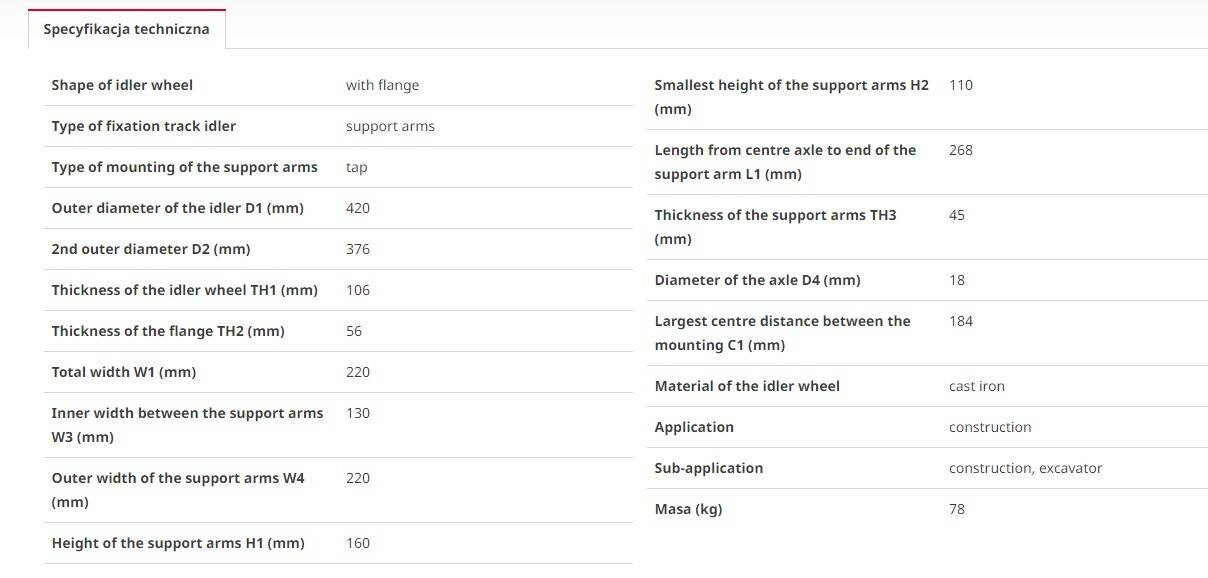
Task: Select the Masa (kg) label
Action: click(688, 509)
